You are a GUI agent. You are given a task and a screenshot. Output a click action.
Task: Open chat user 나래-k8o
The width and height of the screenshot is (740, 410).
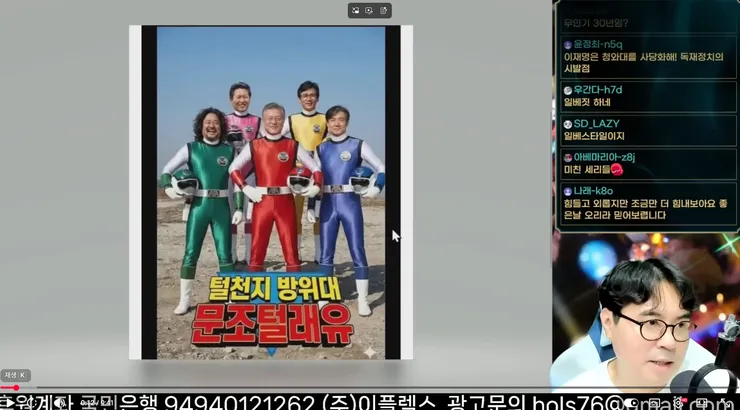point(593,191)
